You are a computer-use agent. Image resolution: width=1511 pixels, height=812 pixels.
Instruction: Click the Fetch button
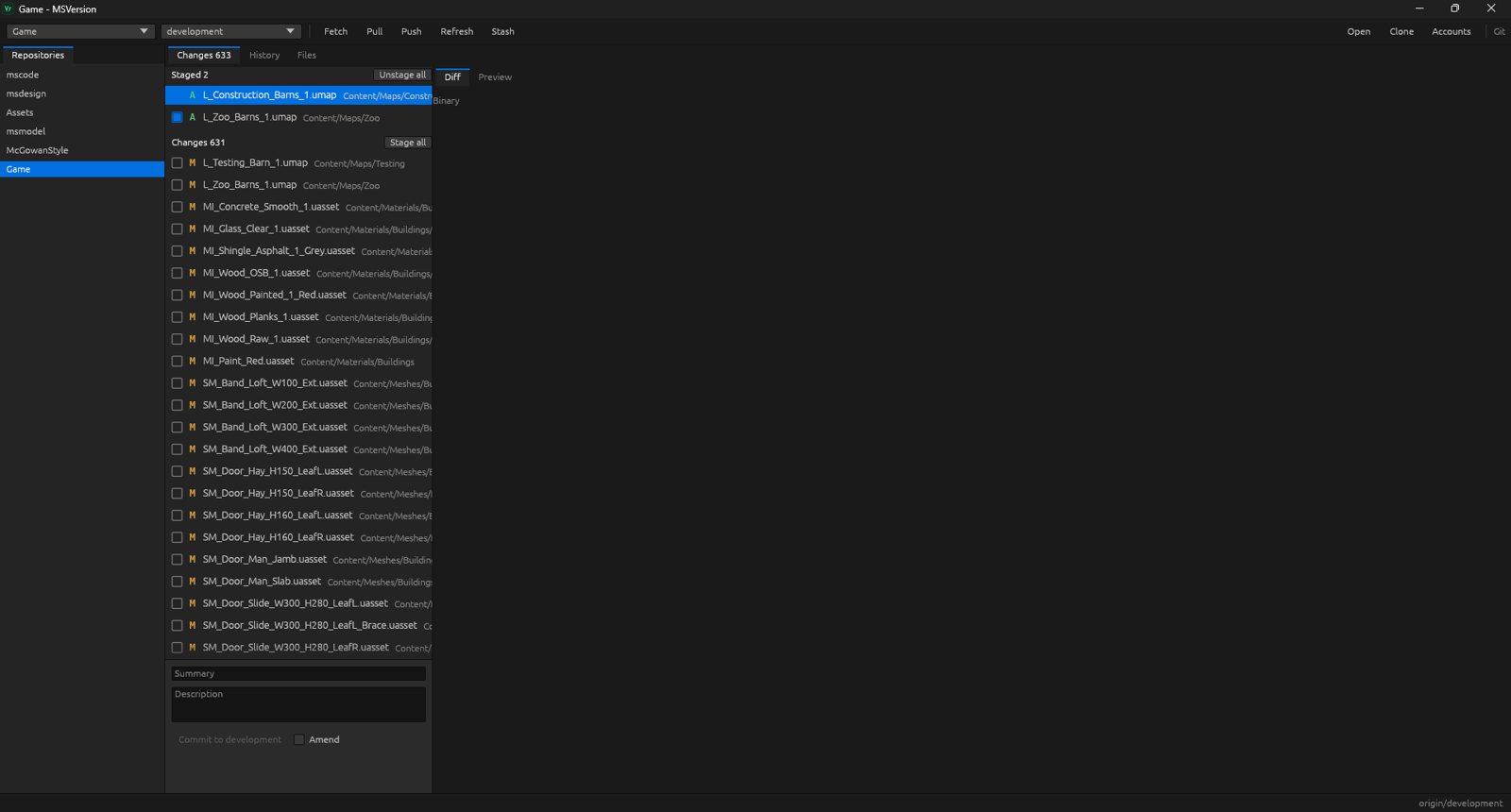pyautogui.click(x=335, y=31)
